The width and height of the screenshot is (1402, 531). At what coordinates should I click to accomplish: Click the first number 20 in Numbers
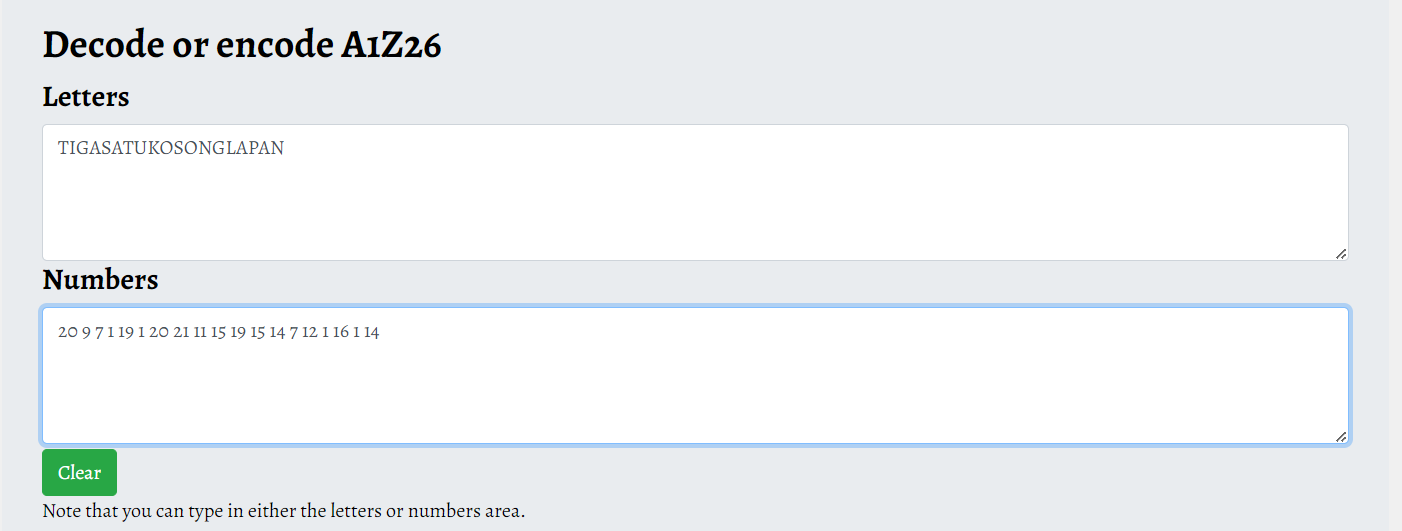(67, 332)
